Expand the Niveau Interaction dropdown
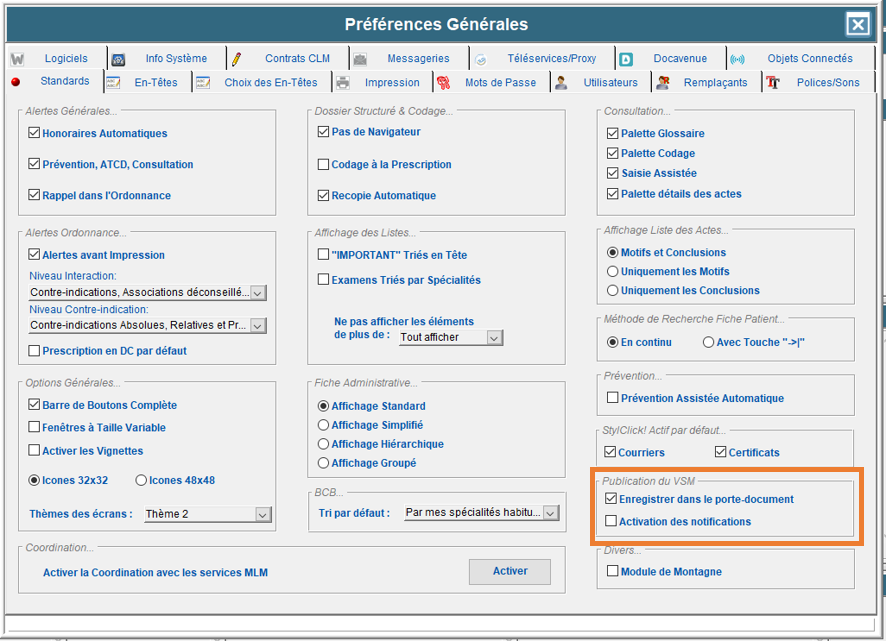 click(x=258, y=293)
